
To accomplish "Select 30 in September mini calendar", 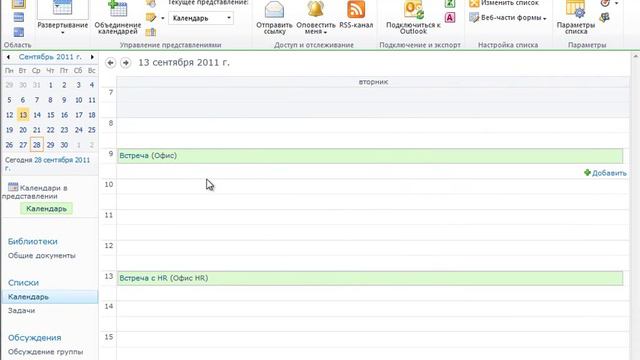I will (64, 145).
